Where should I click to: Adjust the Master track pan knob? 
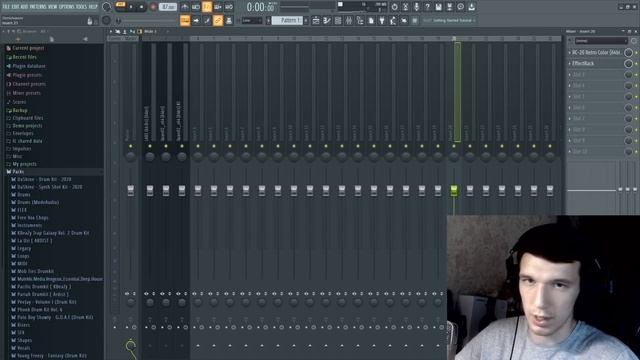(131, 156)
